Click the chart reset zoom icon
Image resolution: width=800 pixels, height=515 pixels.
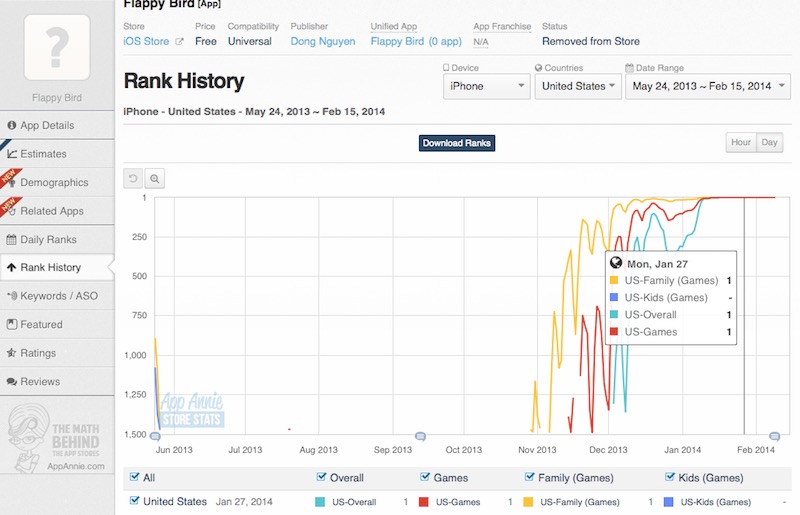tap(133, 179)
